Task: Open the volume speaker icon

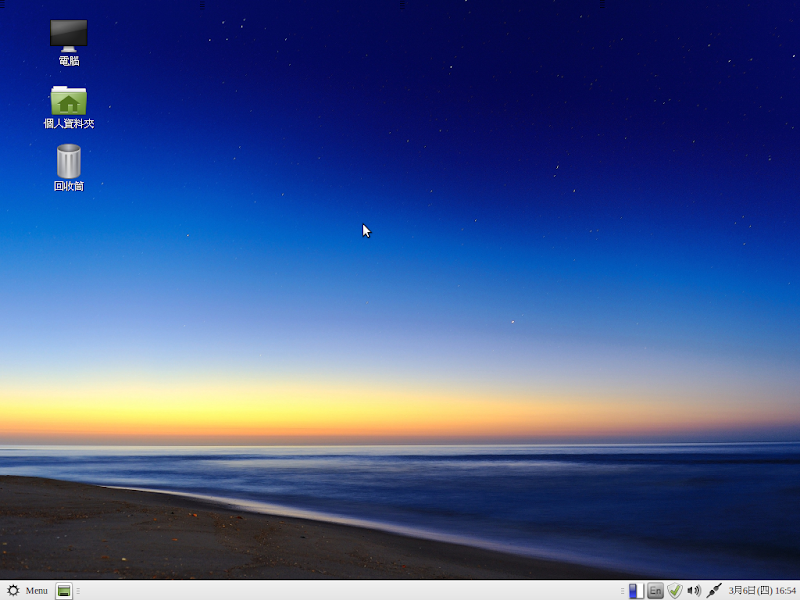Action: click(x=694, y=591)
